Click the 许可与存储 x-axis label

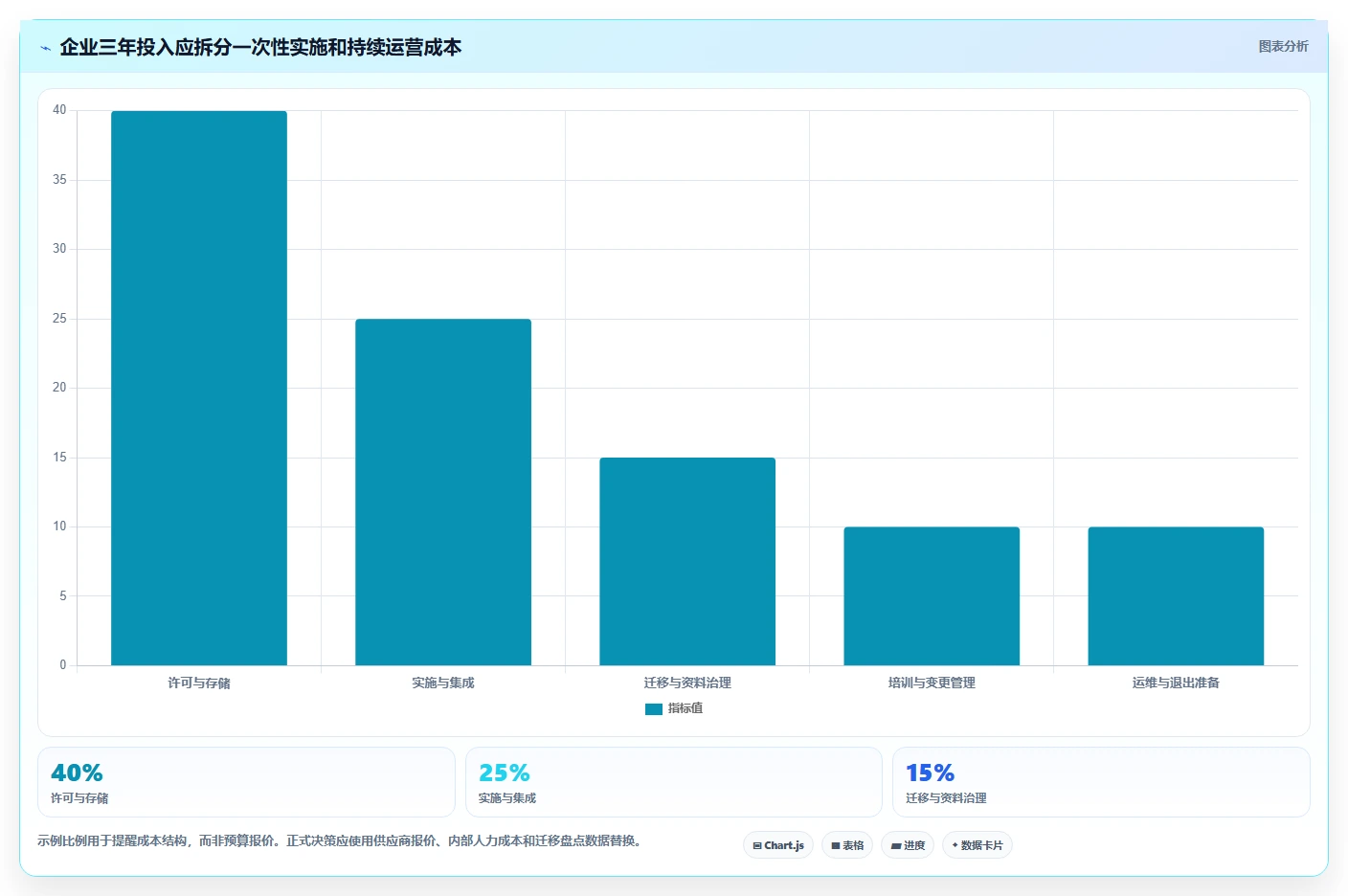pos(199,683)
